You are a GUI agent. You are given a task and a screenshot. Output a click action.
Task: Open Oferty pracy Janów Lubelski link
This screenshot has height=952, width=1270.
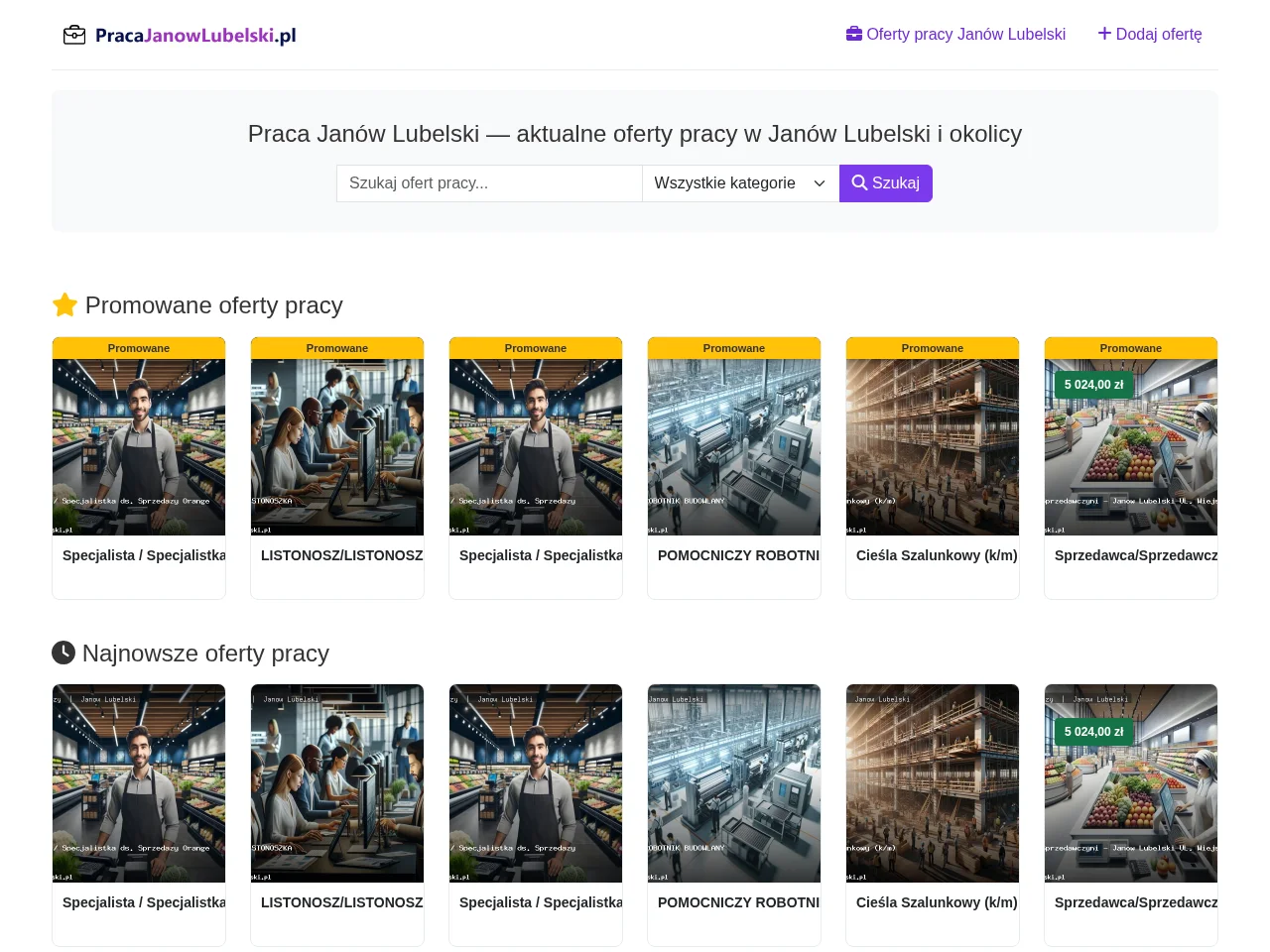pyautogui.click(x=955, y=34)
